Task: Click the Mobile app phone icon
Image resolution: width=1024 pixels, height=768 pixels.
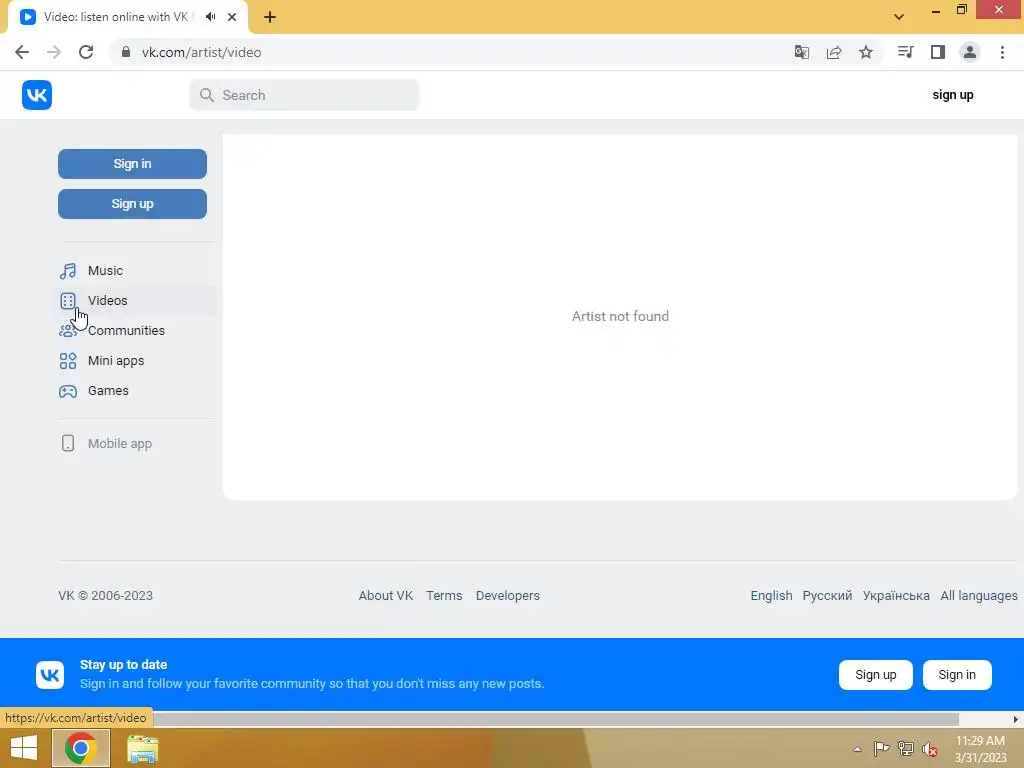Action: pyautogui.click(x=68, y=443)
